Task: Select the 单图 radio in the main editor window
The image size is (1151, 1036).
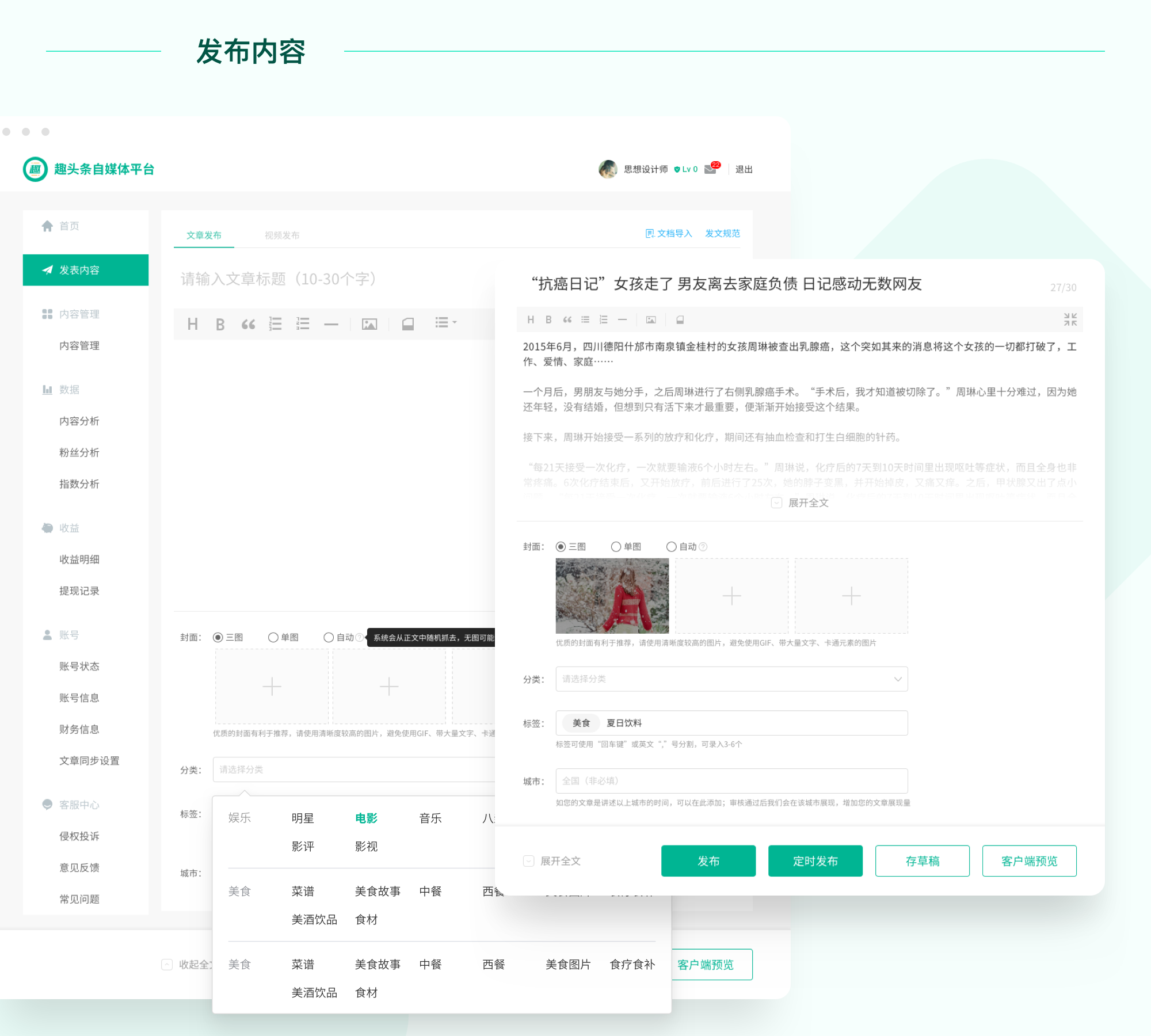Action: pos(273,637)
